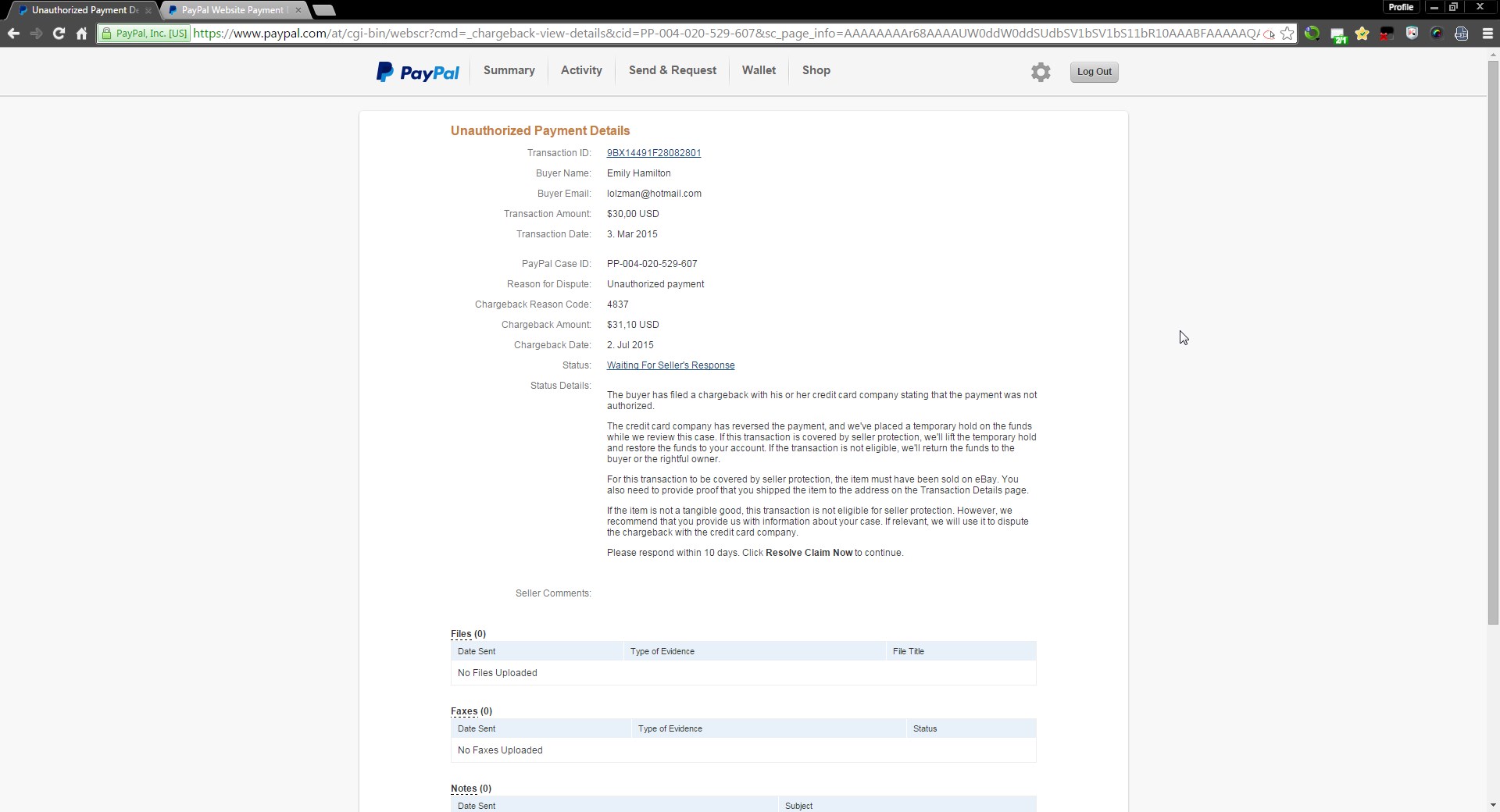Click the green circular extension with dropdown arrow
The image size is (1500, 812).
coord(1312,34)
